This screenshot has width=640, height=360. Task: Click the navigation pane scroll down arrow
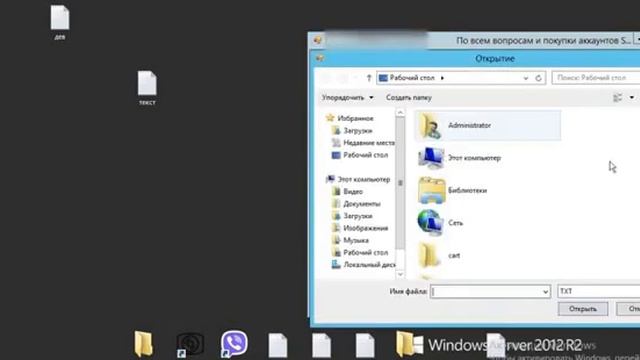[400, 274]
